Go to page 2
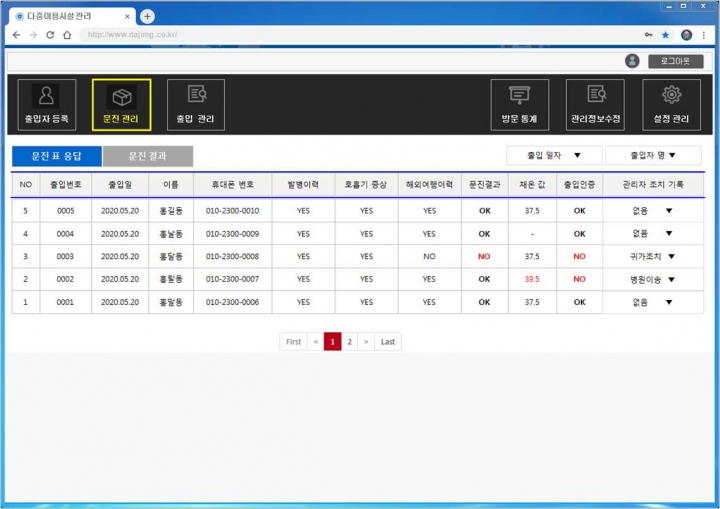 click(x=349, y=342)
